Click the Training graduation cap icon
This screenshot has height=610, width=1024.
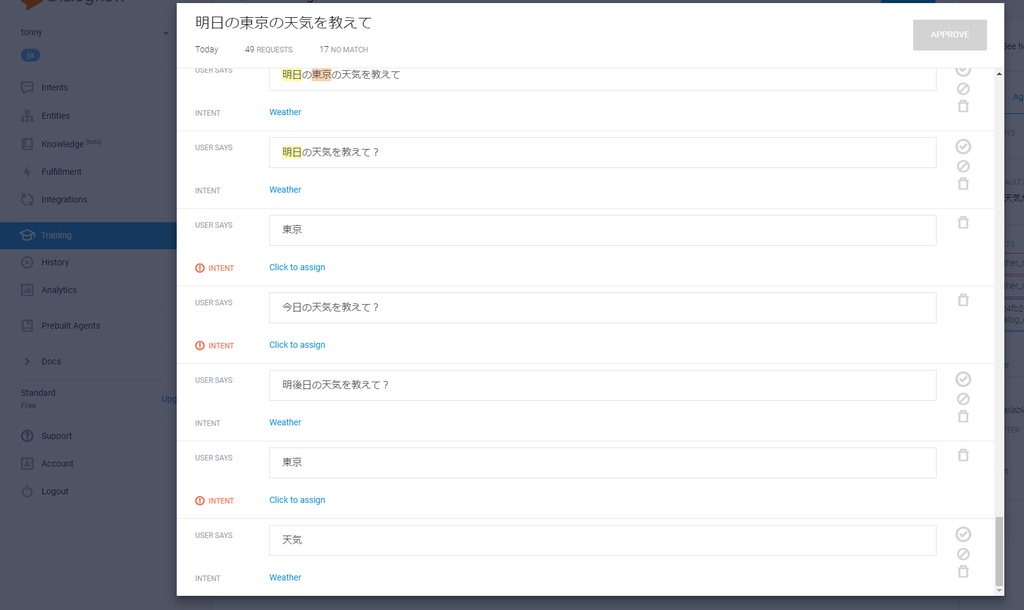tap(27, 235)
